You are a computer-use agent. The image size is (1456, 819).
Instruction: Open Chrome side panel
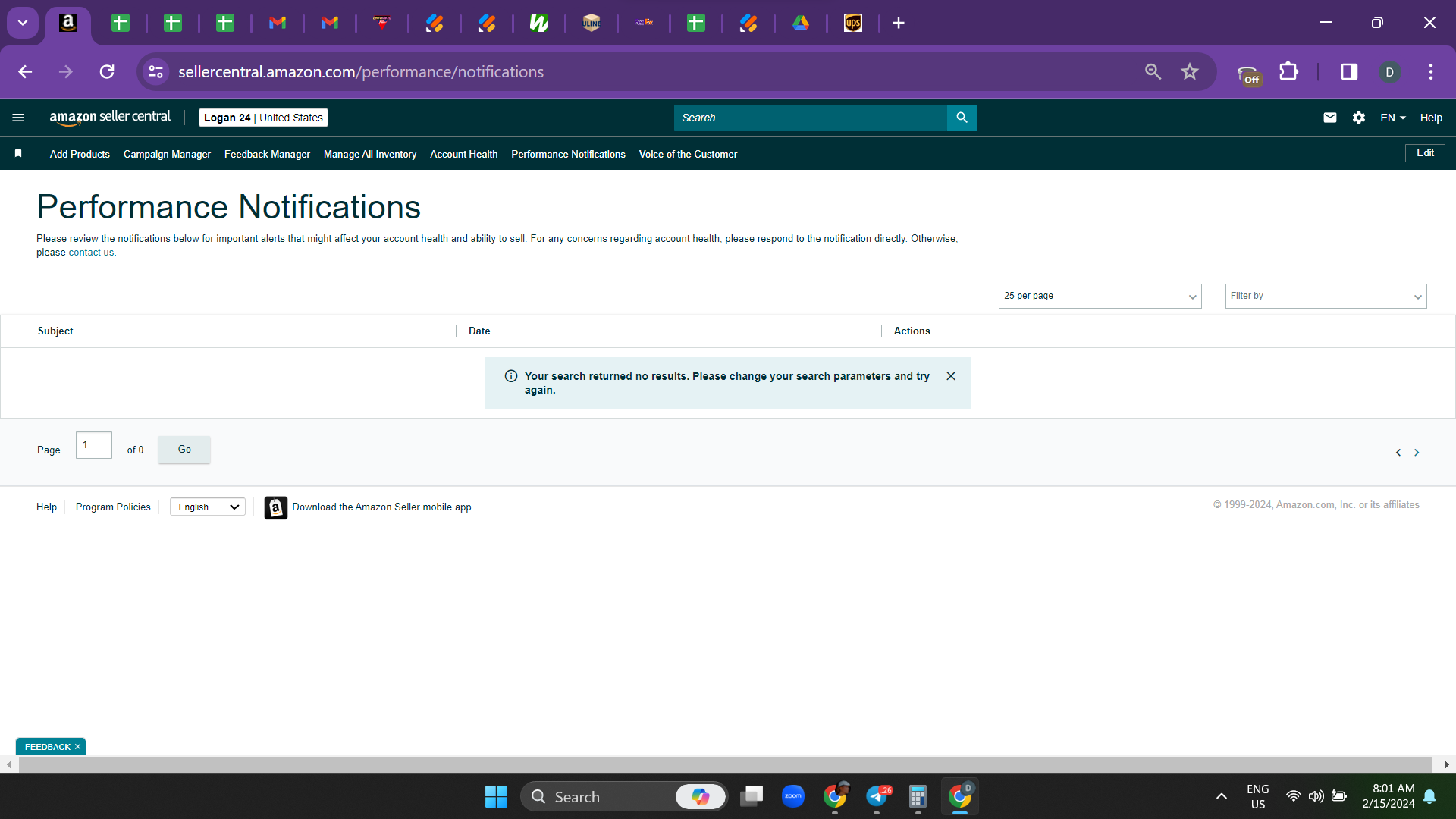(1349, 72)
